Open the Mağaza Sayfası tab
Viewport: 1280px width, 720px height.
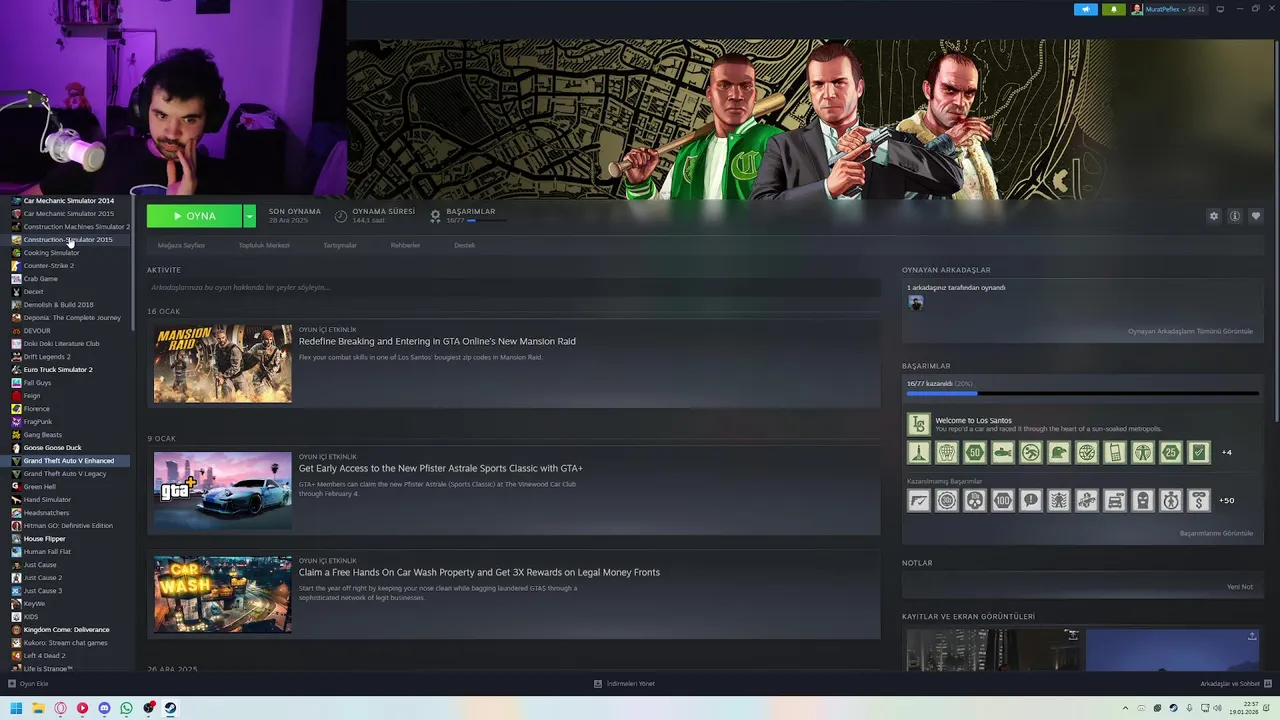[181, 245]
